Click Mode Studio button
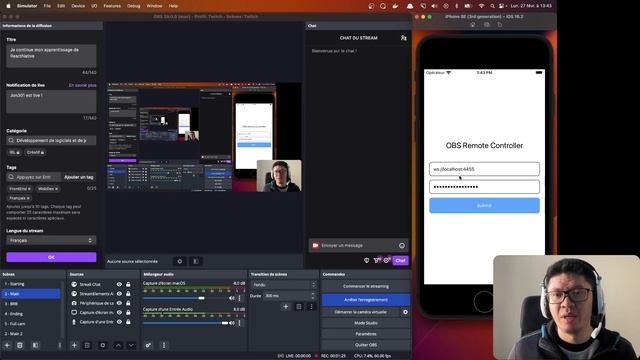The width and height of the screenshot is (640, 360). [x=366, y=323]
